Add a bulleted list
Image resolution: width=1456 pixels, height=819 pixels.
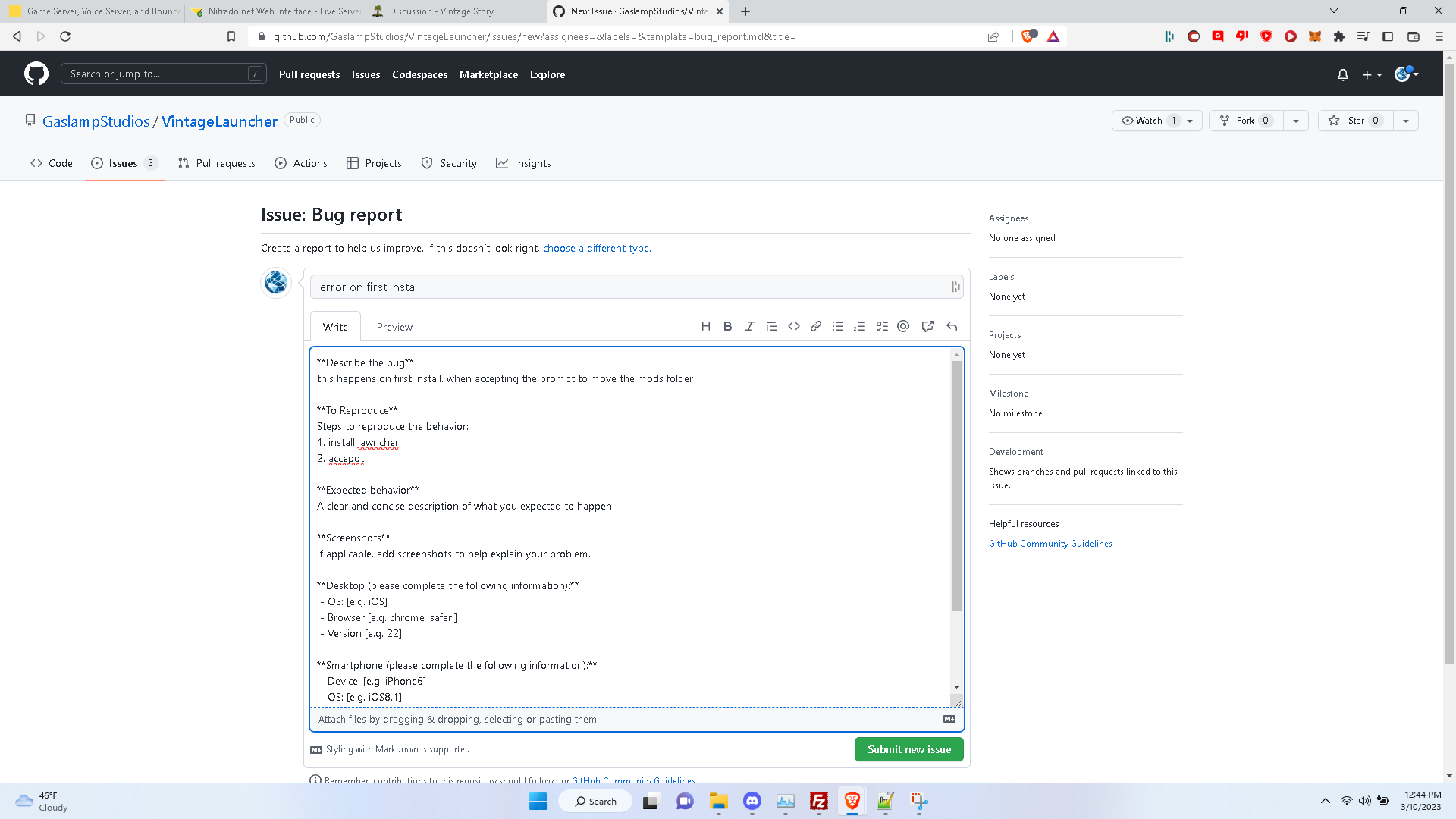pos(837,326)
